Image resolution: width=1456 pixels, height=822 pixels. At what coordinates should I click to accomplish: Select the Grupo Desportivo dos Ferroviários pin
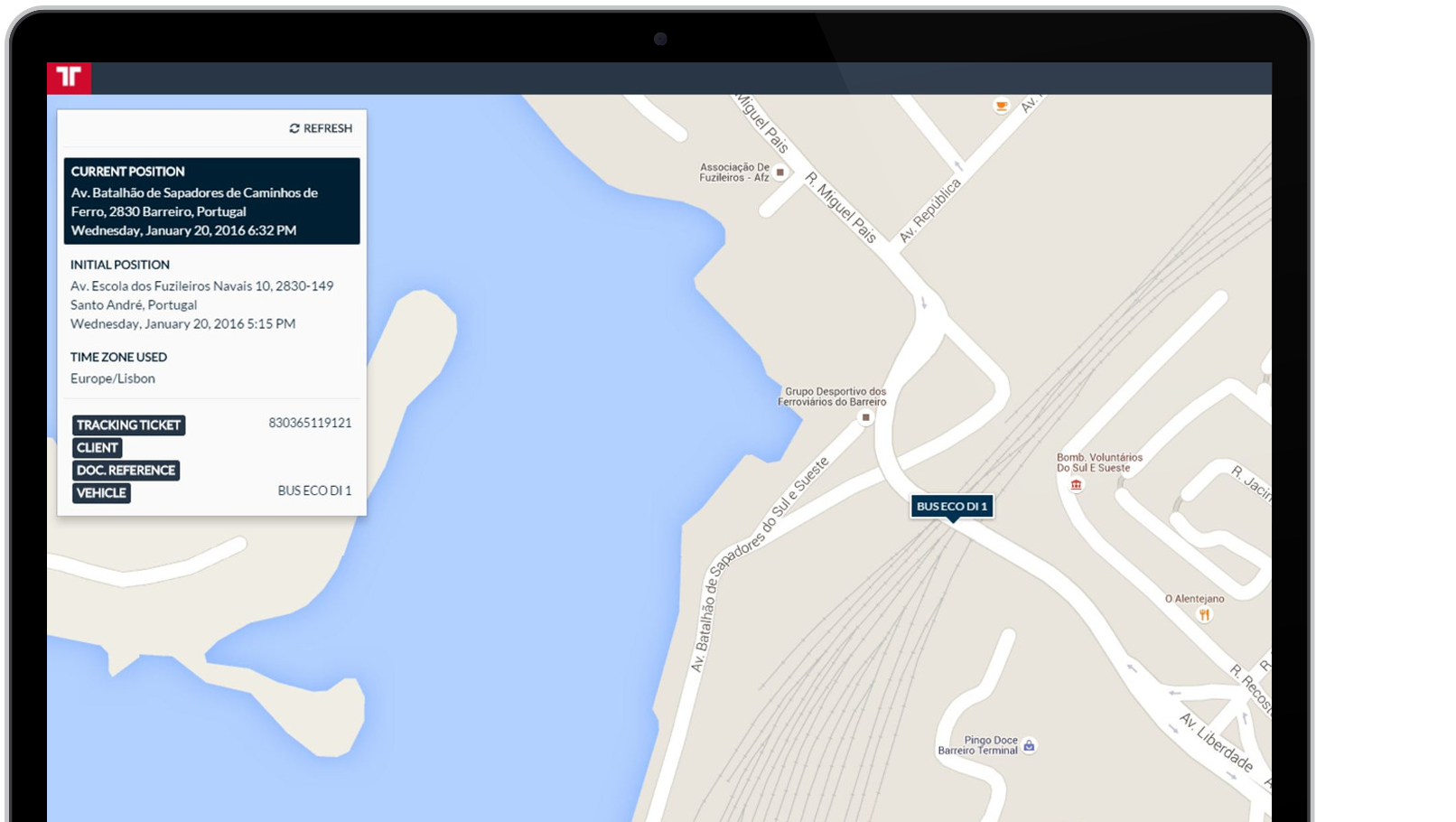coord(865,417)
